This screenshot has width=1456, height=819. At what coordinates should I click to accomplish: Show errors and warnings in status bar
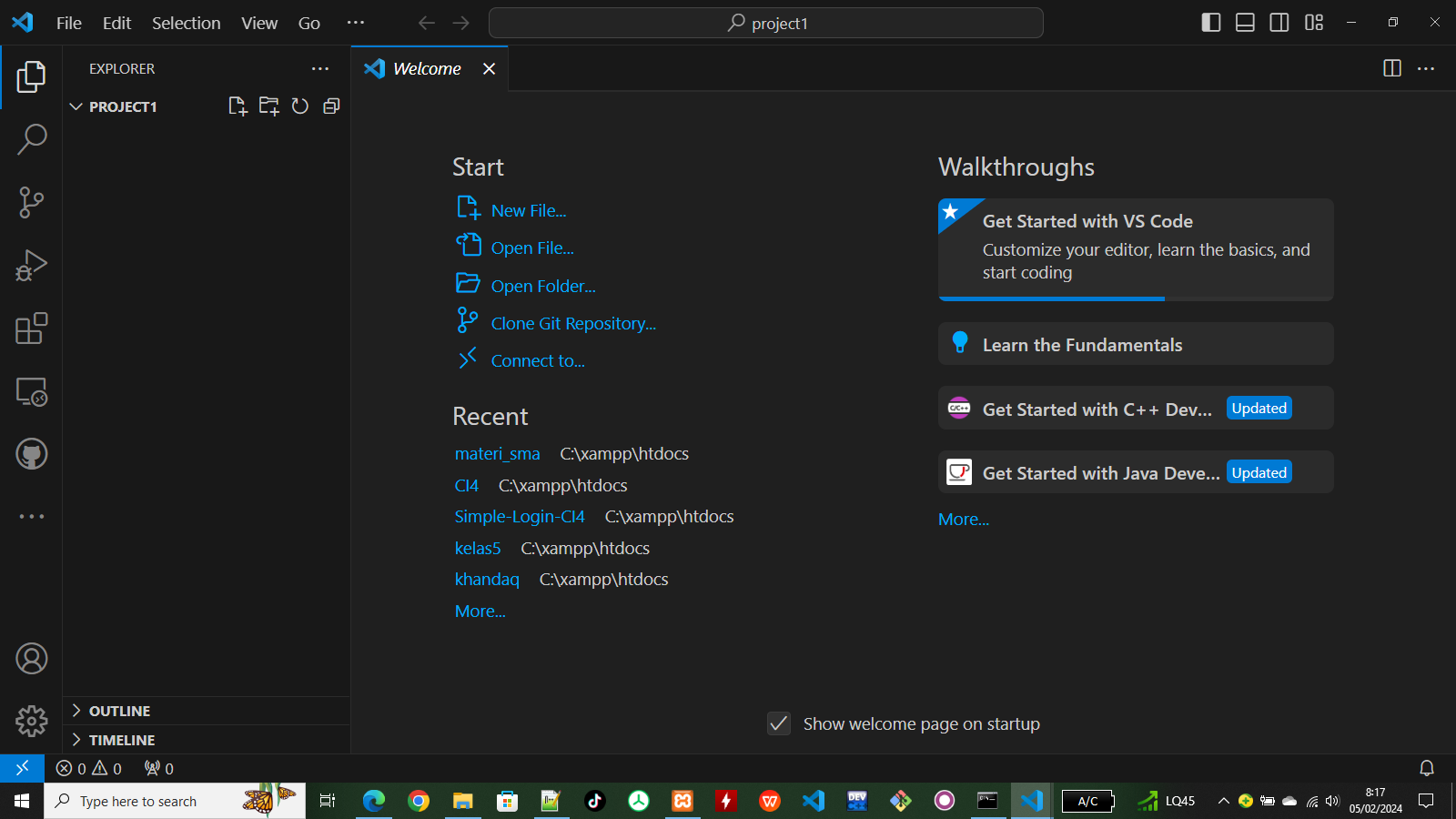(x=88, y=768)
